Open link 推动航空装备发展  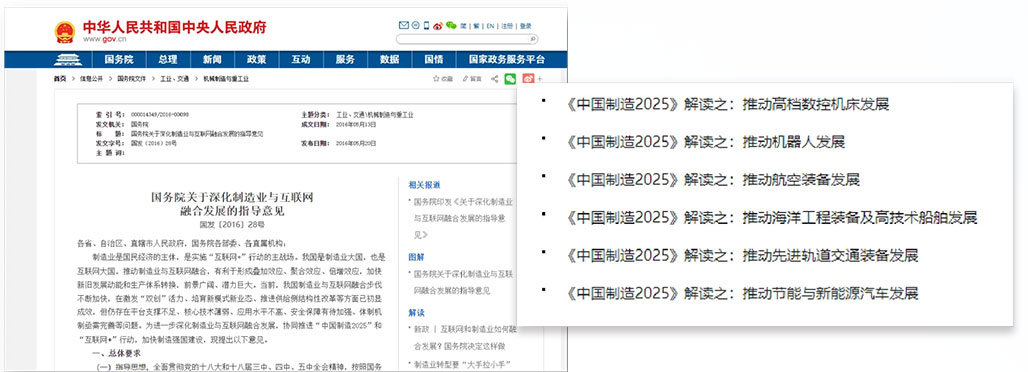801,179
